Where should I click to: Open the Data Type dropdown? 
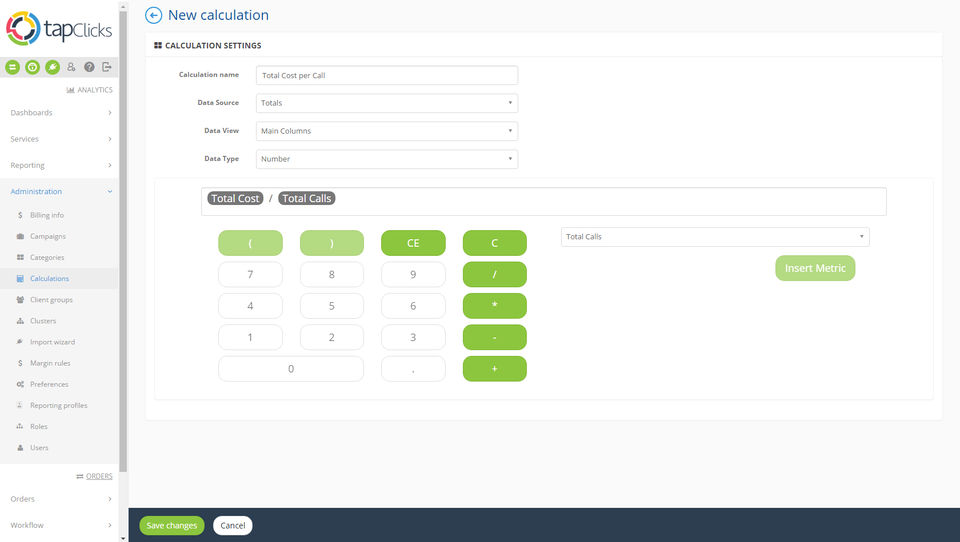[x=387, y=159]
